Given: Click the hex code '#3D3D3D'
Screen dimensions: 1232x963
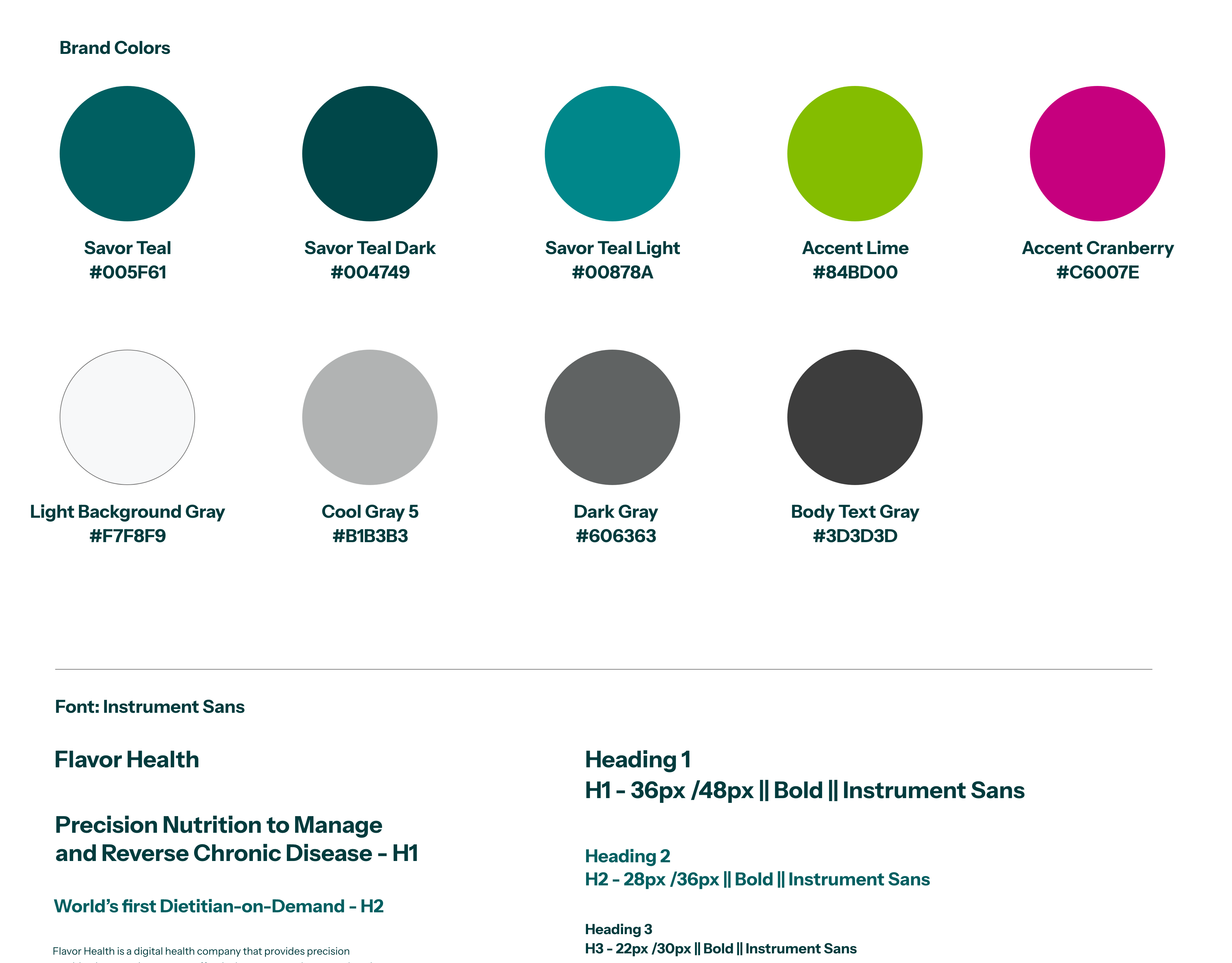Looking at the screenshot, I should (855, 536).
